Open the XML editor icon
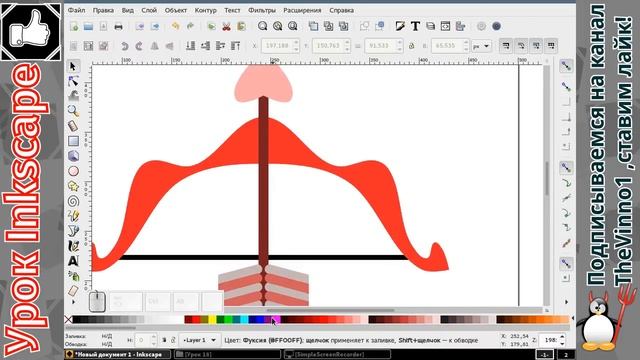Screen dimensions: 640x360 pyautogui.click(x=445, y=27)
